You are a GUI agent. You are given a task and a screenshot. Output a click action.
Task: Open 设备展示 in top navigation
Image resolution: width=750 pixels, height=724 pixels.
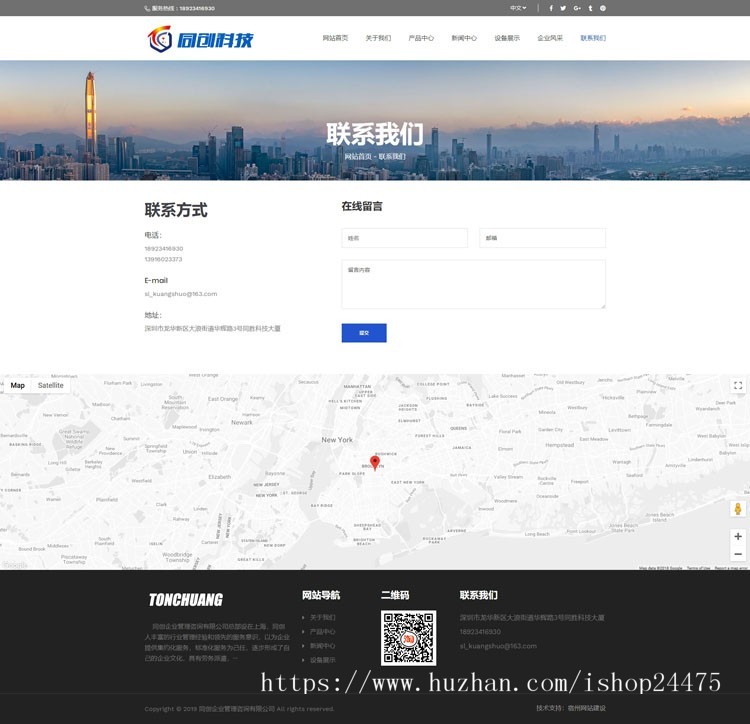(x=507, y=38)
